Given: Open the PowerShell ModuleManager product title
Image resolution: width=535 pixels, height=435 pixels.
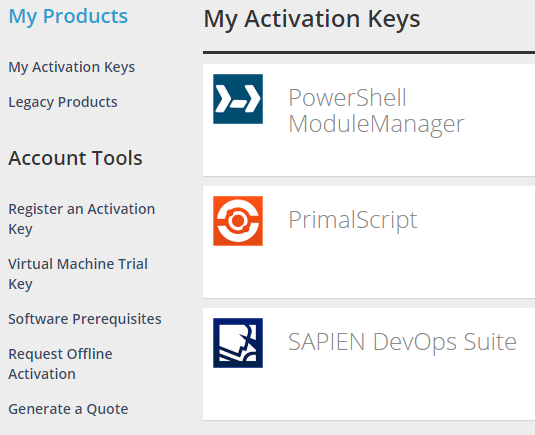Looking at the screenshot, I should 376,111.
